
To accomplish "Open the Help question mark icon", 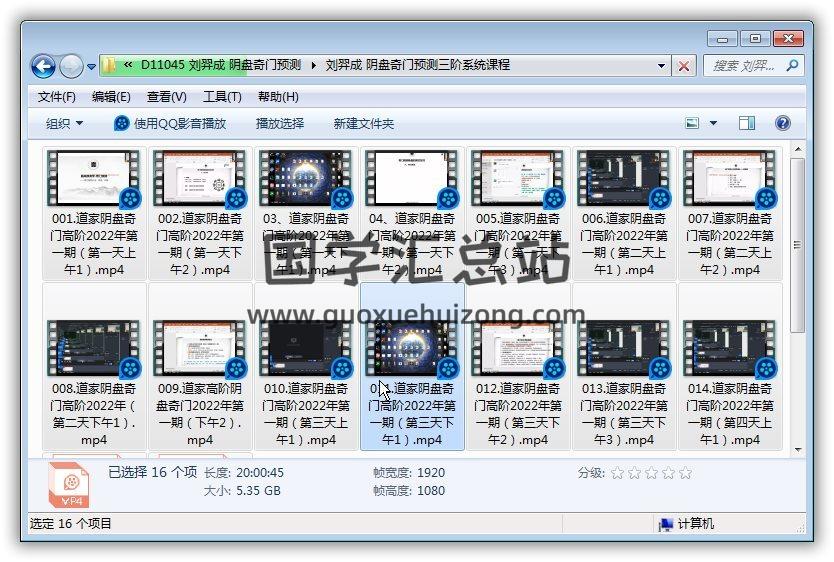I will tap(783, 123).
